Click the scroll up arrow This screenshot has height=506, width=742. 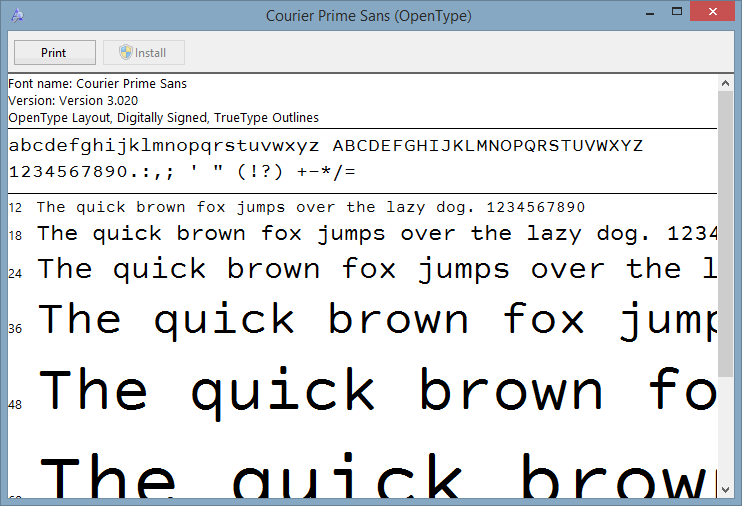725,83
